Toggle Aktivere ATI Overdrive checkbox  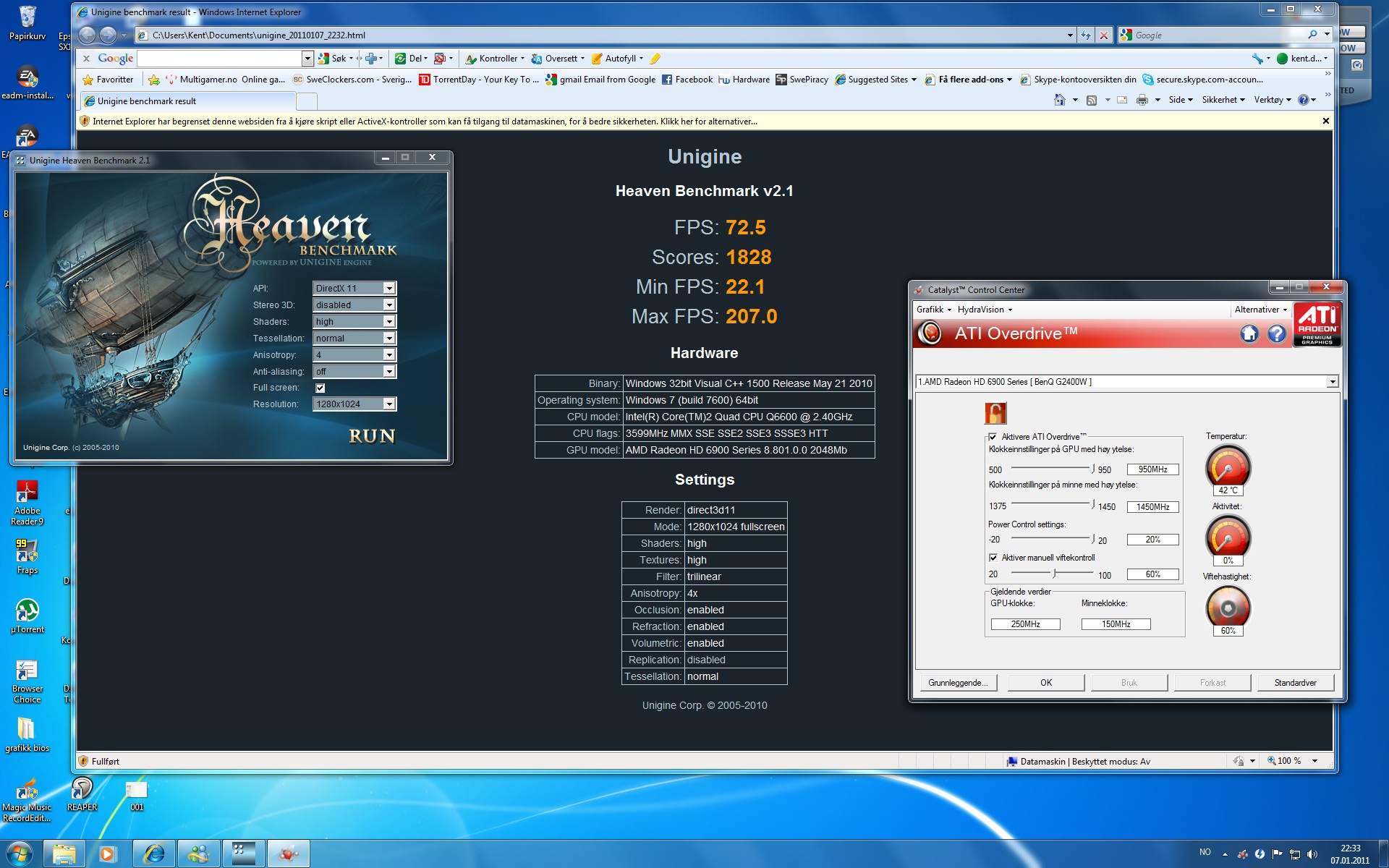(993, 437)
